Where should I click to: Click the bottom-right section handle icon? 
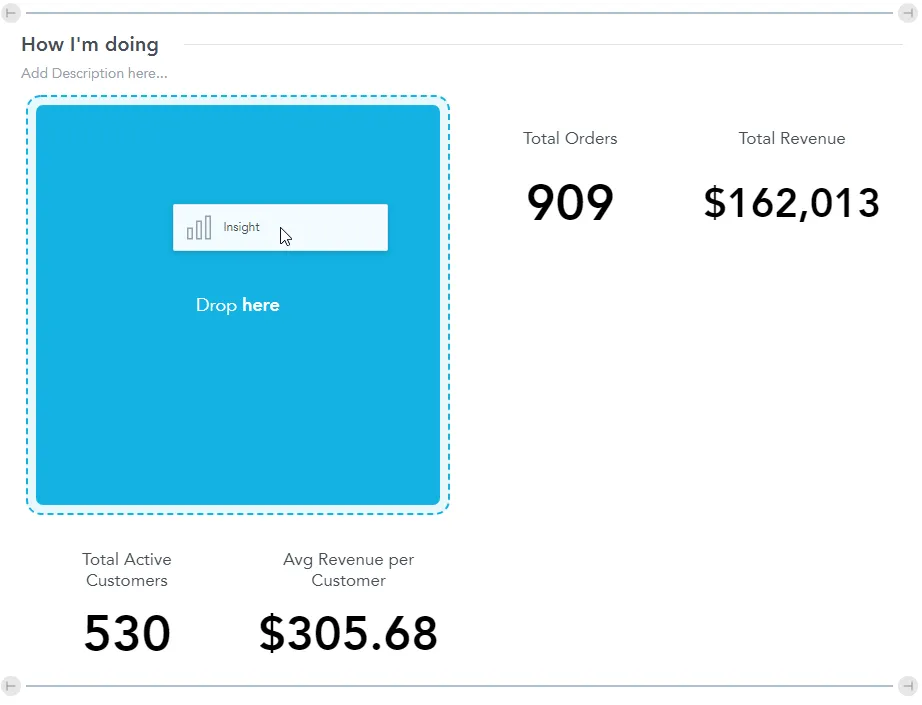(910, 687)
